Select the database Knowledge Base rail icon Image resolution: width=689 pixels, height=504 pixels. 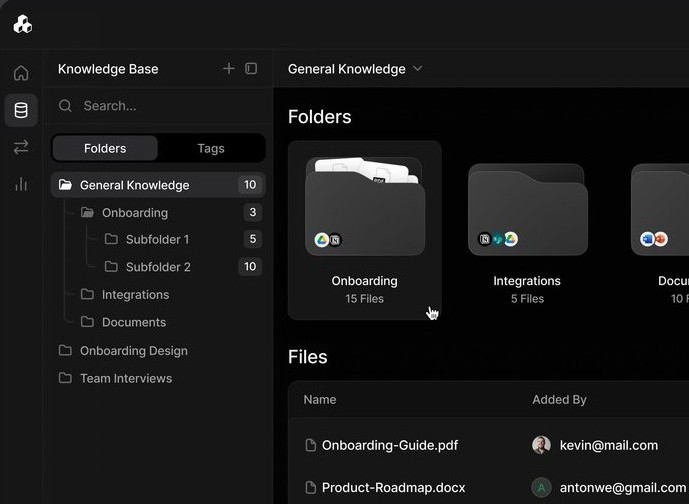[21, 110]
